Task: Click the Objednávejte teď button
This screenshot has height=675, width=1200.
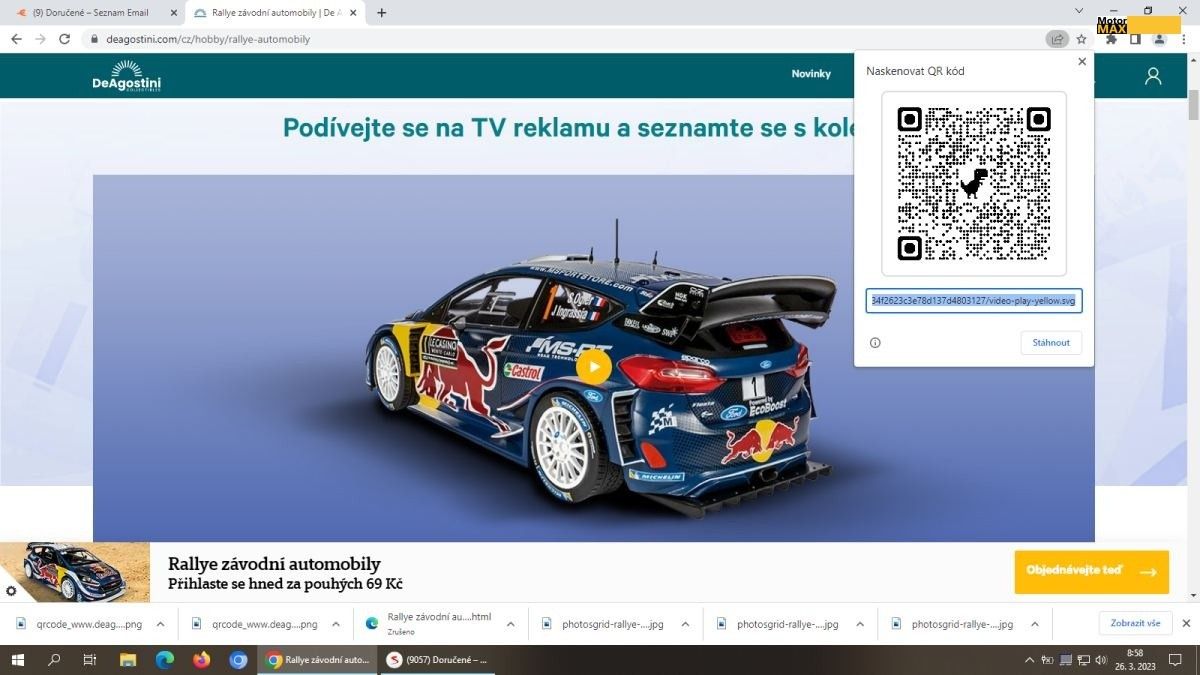Action: 1091,571
